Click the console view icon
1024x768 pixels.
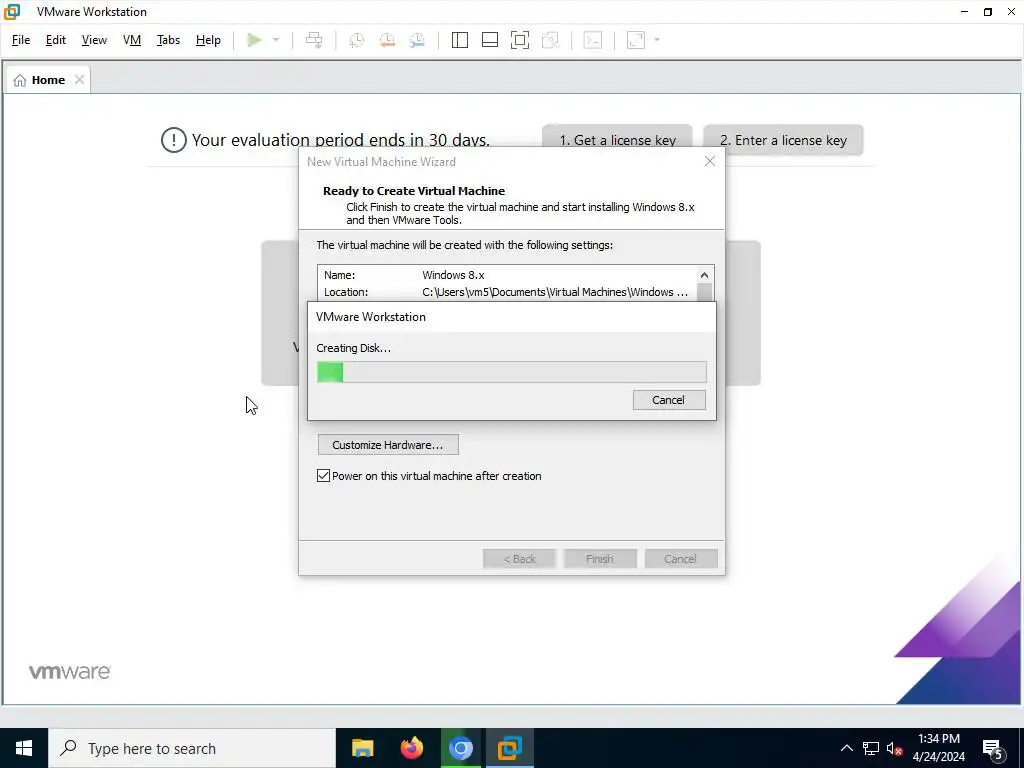[593, 40]
